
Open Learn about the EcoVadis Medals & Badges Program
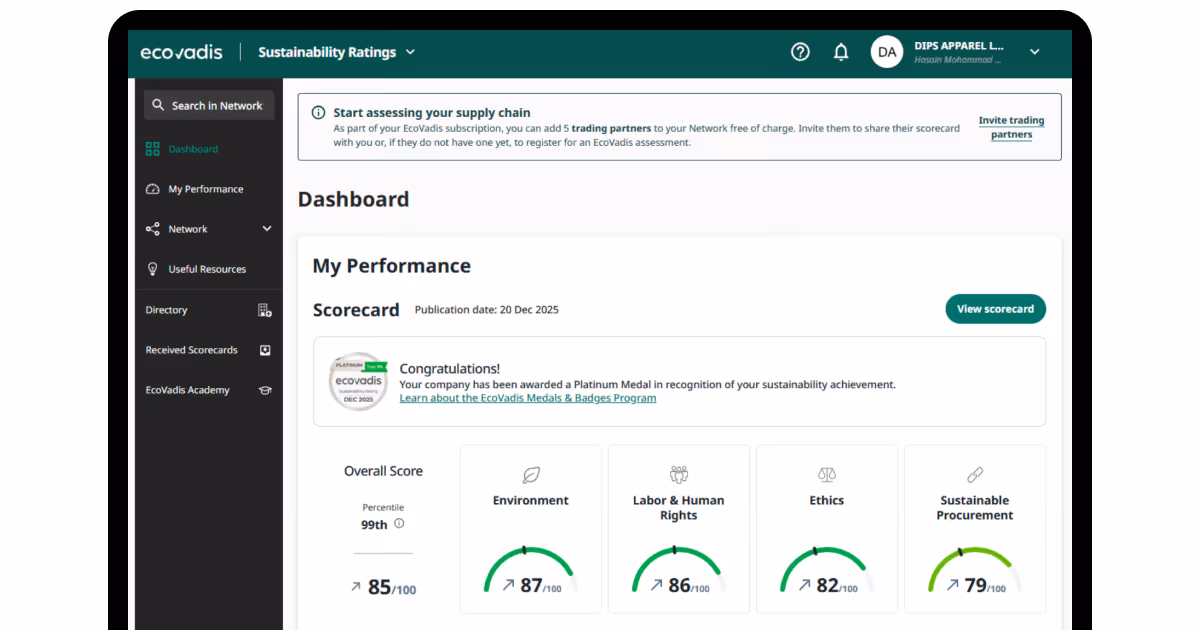point(528,398)
